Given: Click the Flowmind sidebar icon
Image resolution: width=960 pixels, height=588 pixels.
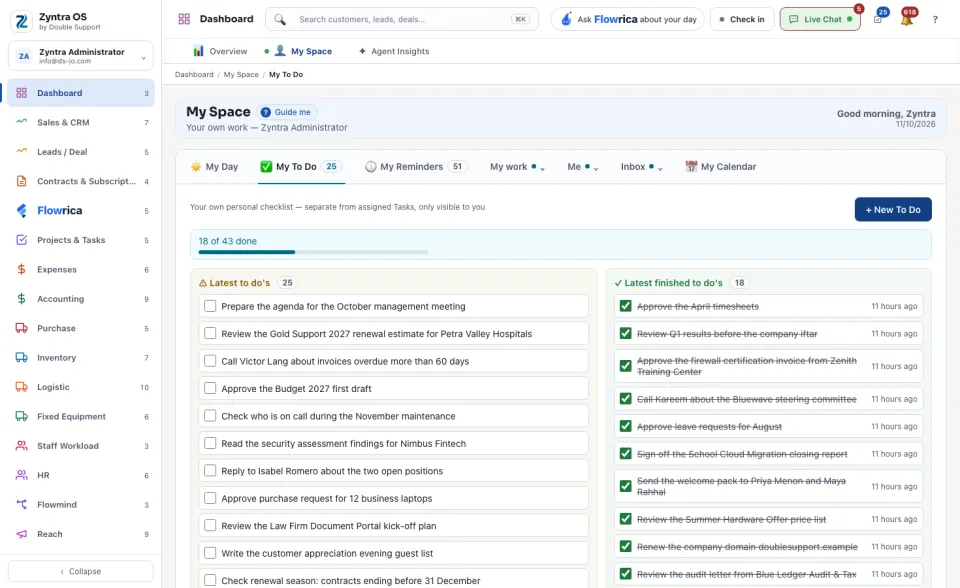Looking at the screenshot, I should (x=21, y=504).
